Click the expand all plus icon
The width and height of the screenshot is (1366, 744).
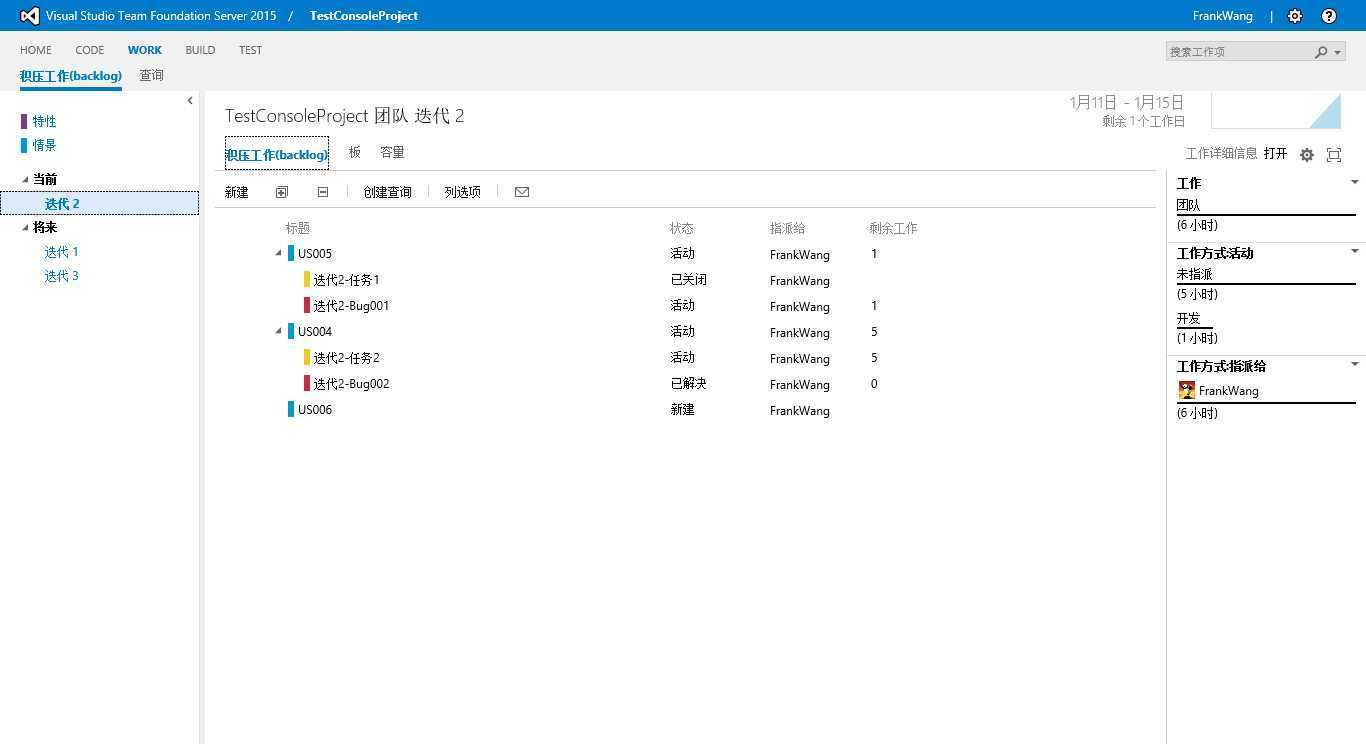coord(282,192)
